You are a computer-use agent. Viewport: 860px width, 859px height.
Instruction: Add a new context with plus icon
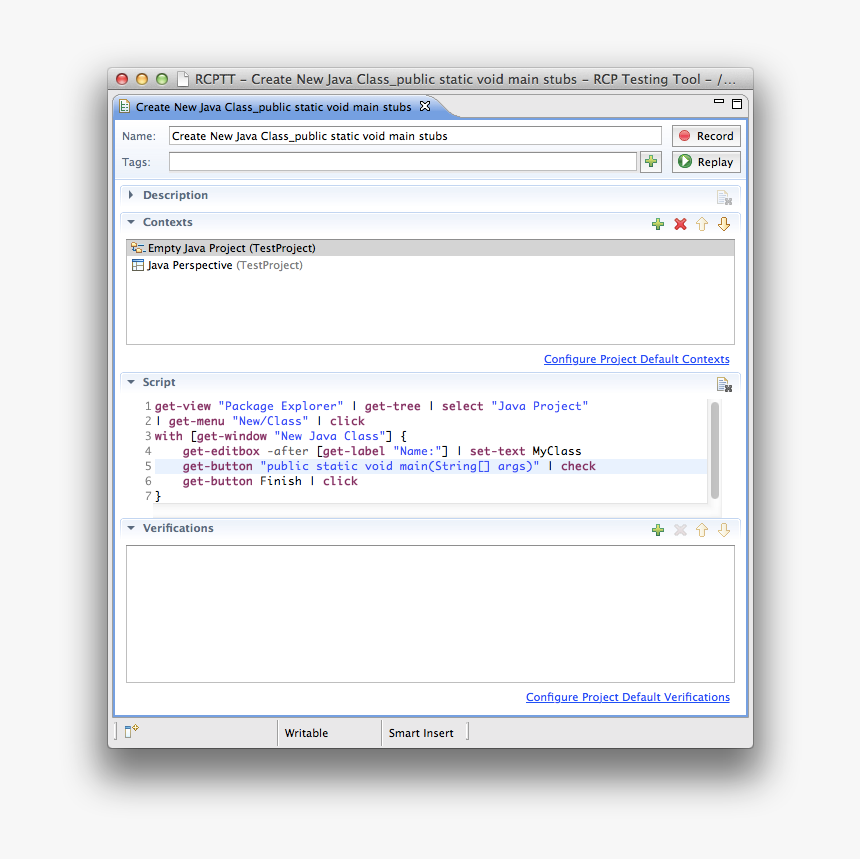657,224
